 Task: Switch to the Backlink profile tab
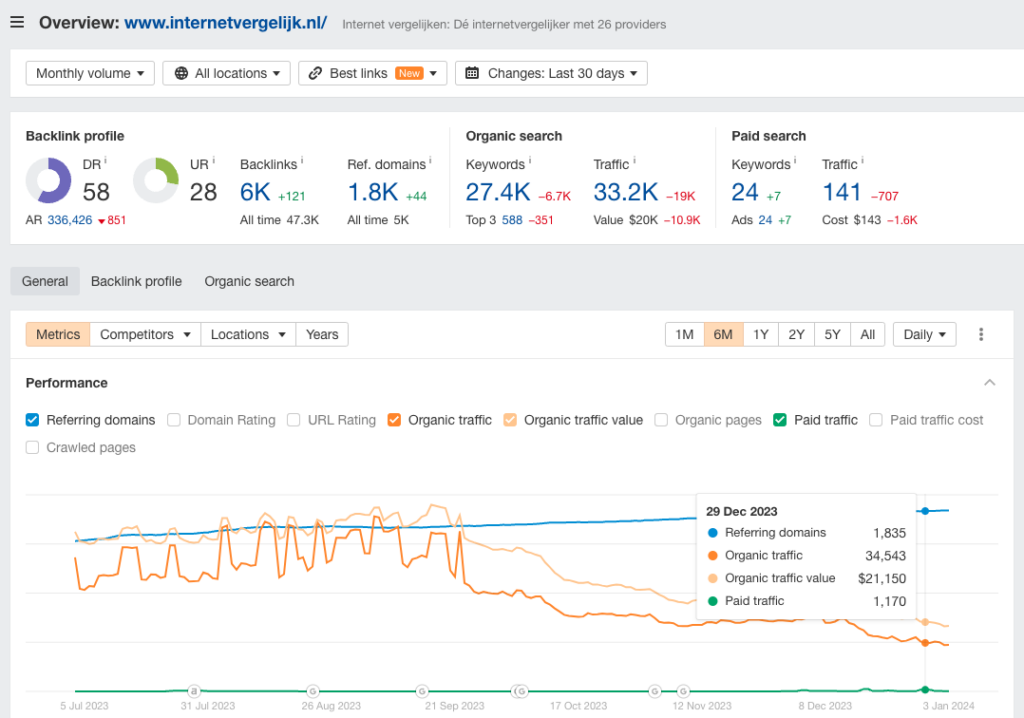pos(136,281)
